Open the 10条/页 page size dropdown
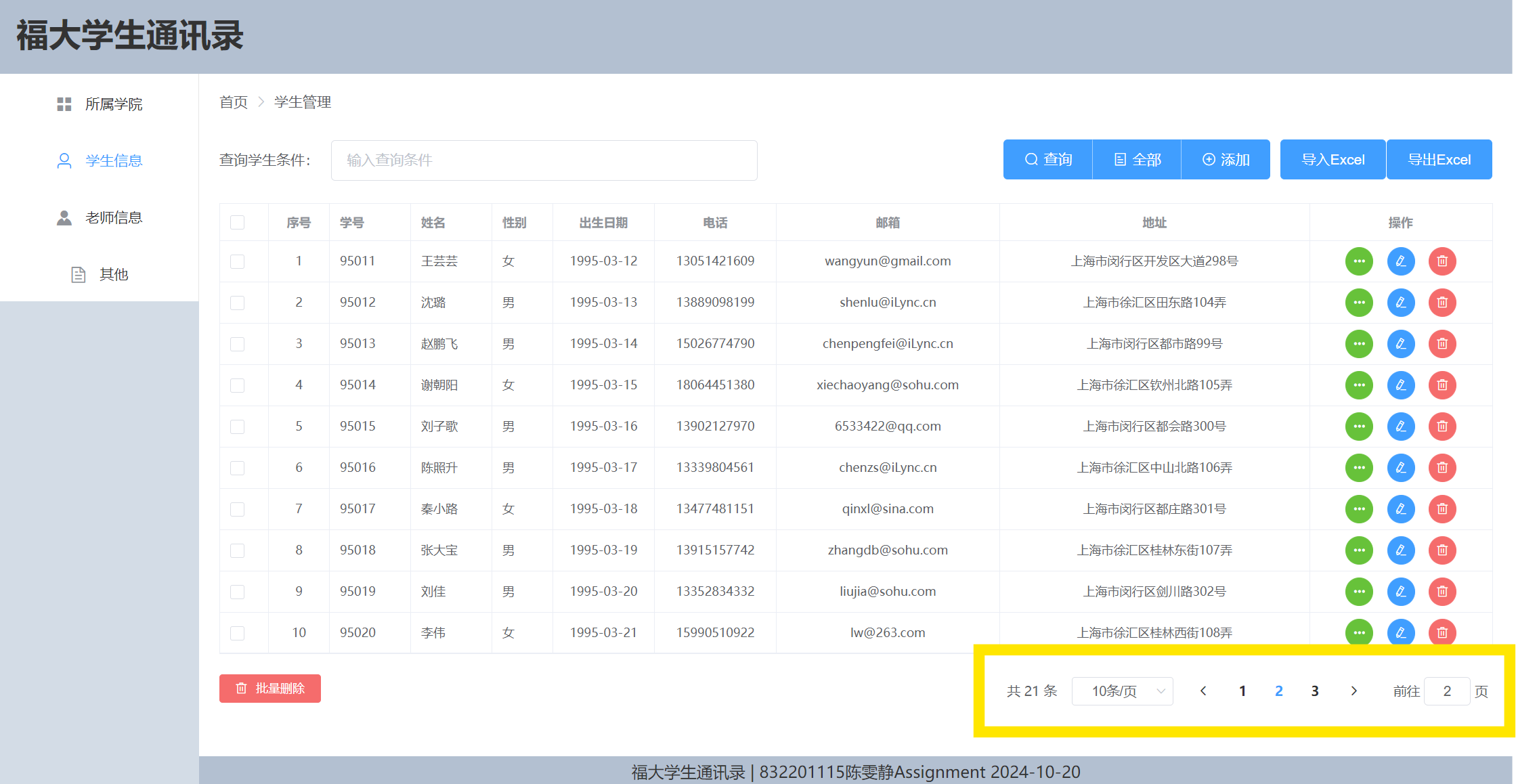This screenshot has width=1516, height=784. (1122, 691)
